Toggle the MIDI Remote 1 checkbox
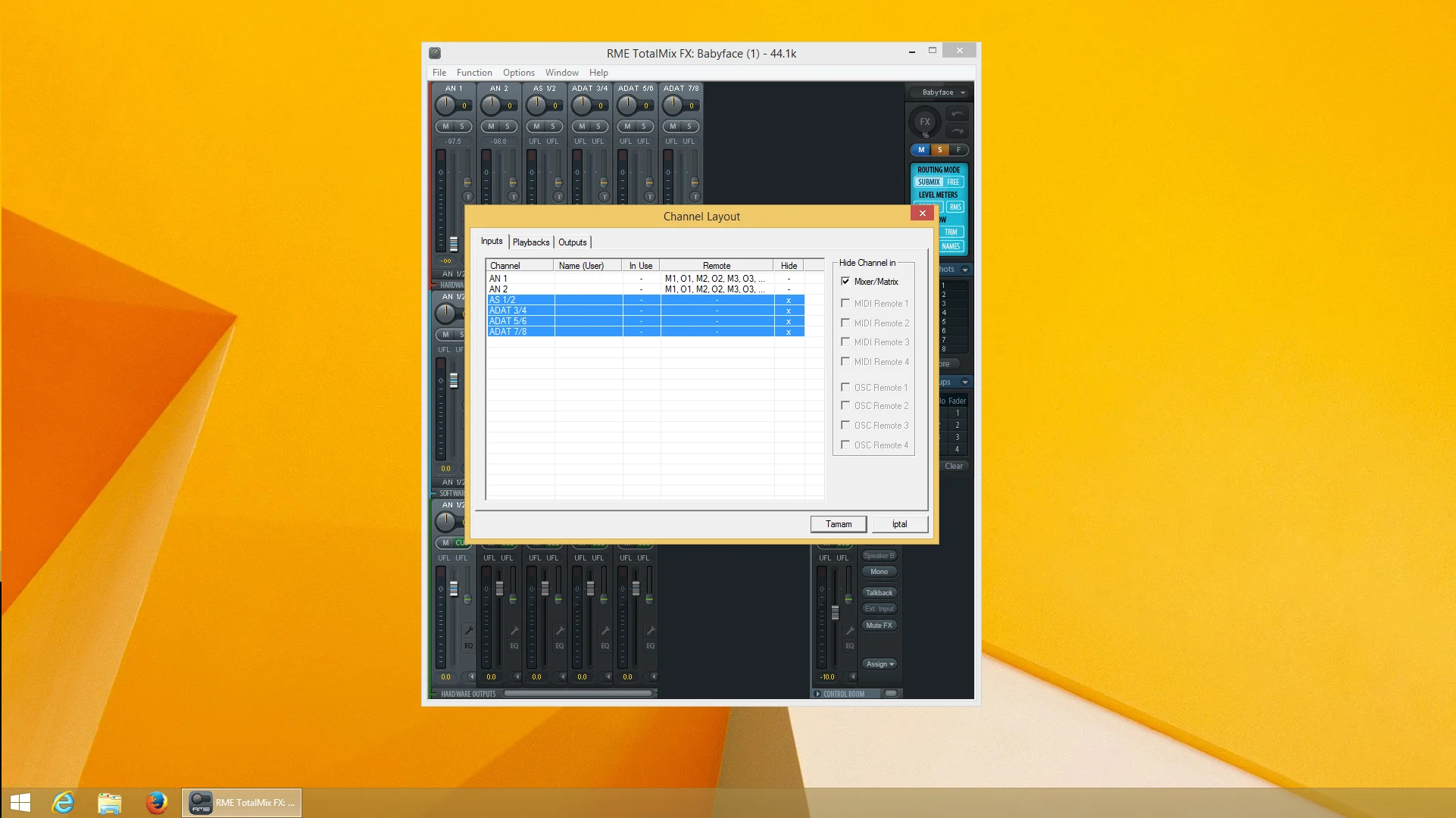Image resolution: width=1456 pixels, height=818 pixels. pos(845,303)
